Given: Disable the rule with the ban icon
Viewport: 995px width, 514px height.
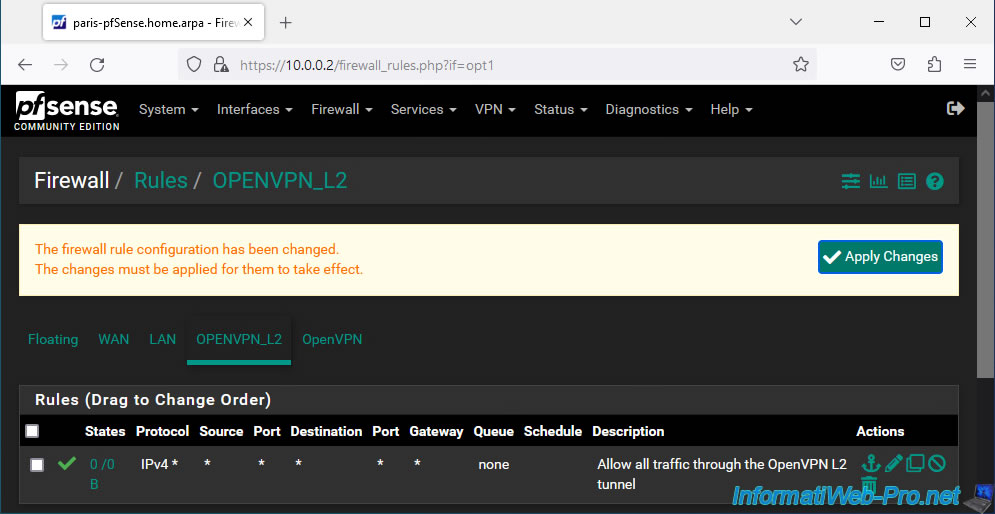Looking at the screenshot, I should click(x=937, y=463).
